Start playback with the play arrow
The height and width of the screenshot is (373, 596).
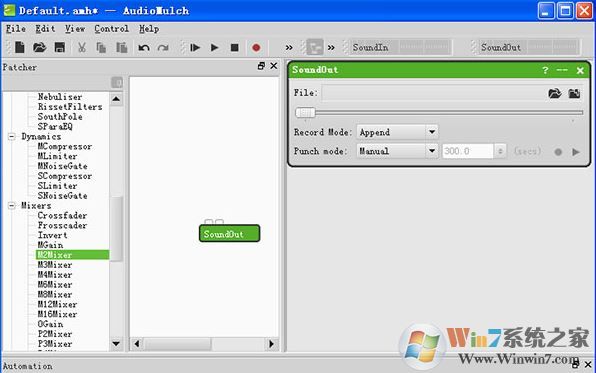tap(214, 48)
